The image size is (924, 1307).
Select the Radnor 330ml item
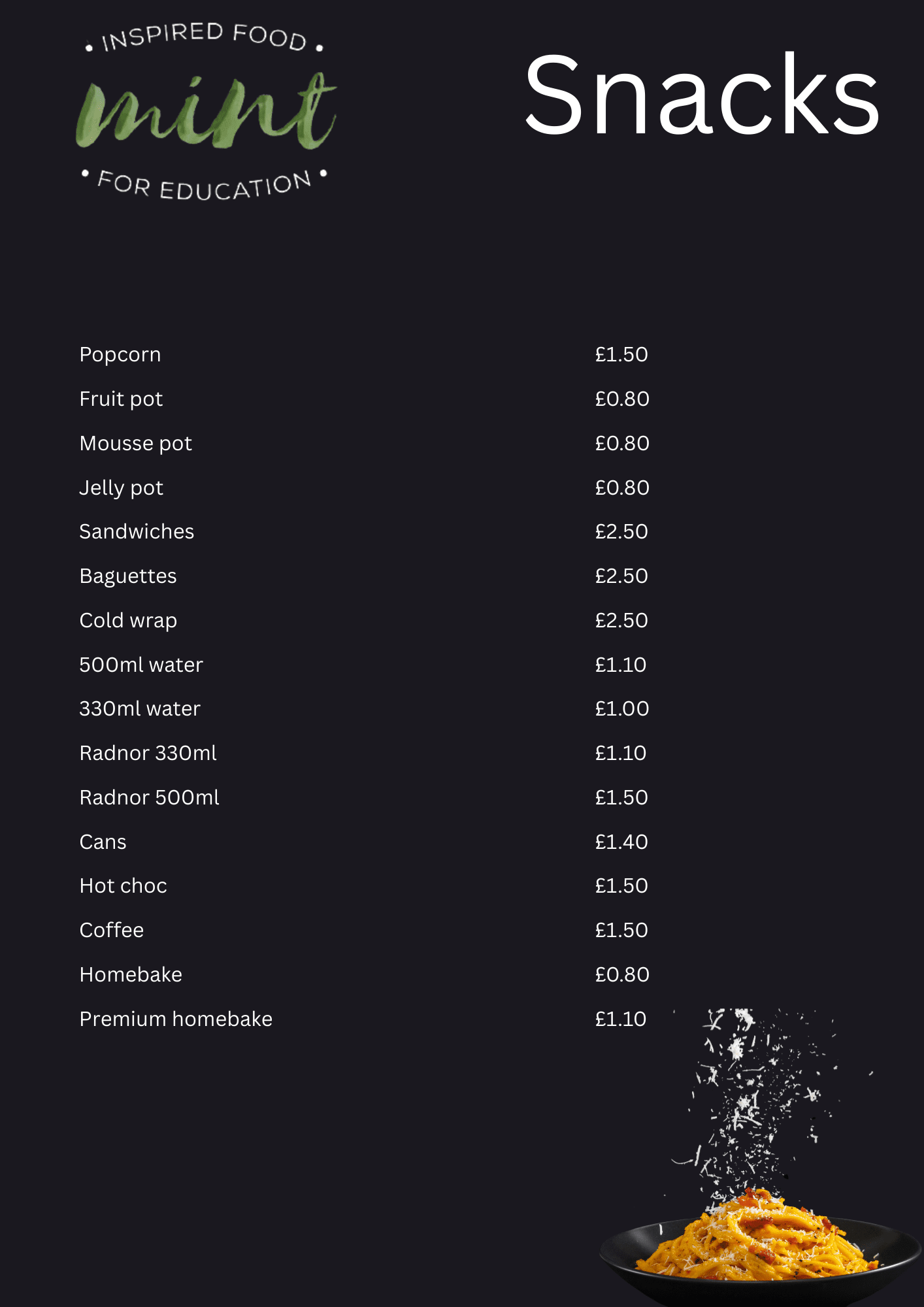point(148,753)
